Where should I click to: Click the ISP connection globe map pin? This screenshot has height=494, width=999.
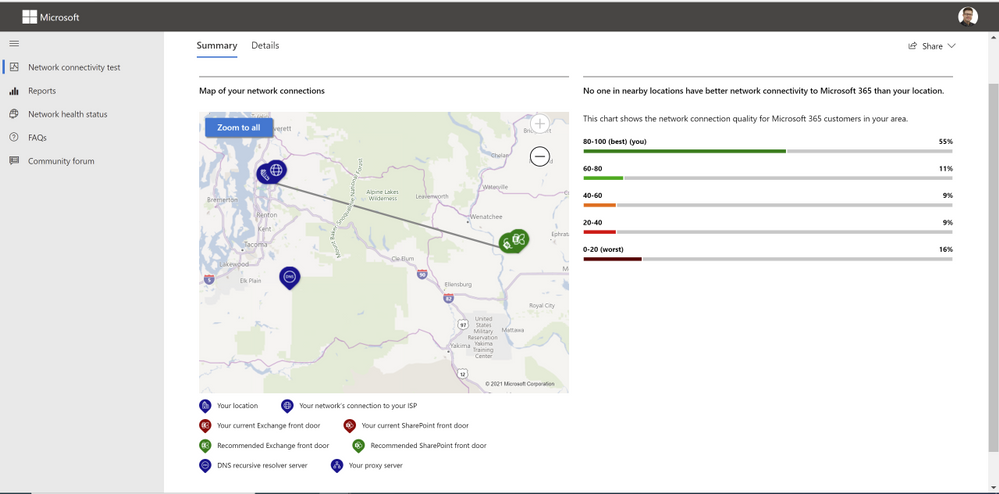click(x=277, y=170)
